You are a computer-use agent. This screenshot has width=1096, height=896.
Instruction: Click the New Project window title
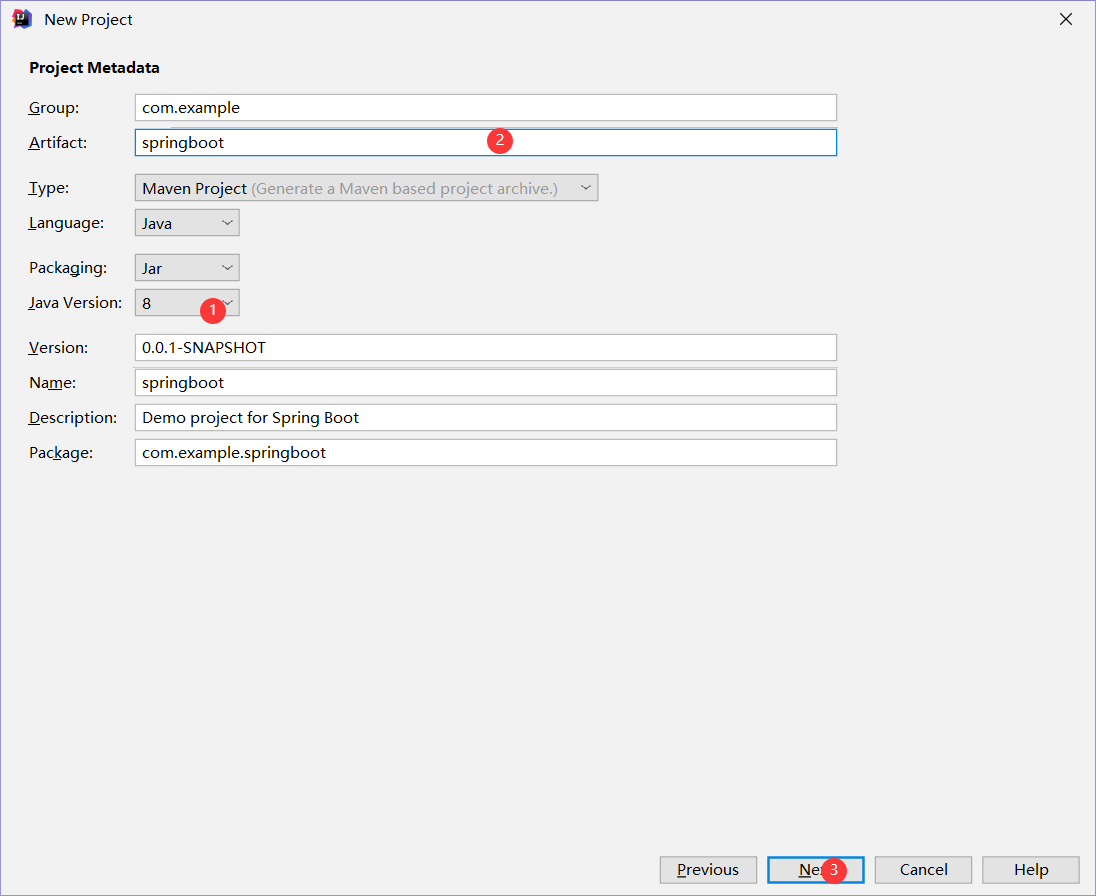(x=88, y=20)
